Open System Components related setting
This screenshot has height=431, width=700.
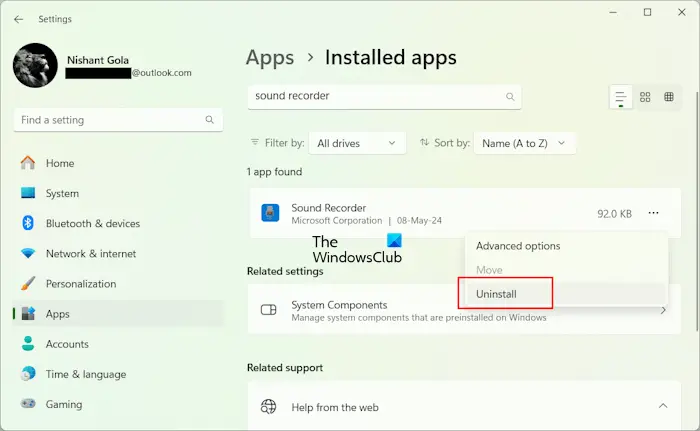click(x=464, y=310)
